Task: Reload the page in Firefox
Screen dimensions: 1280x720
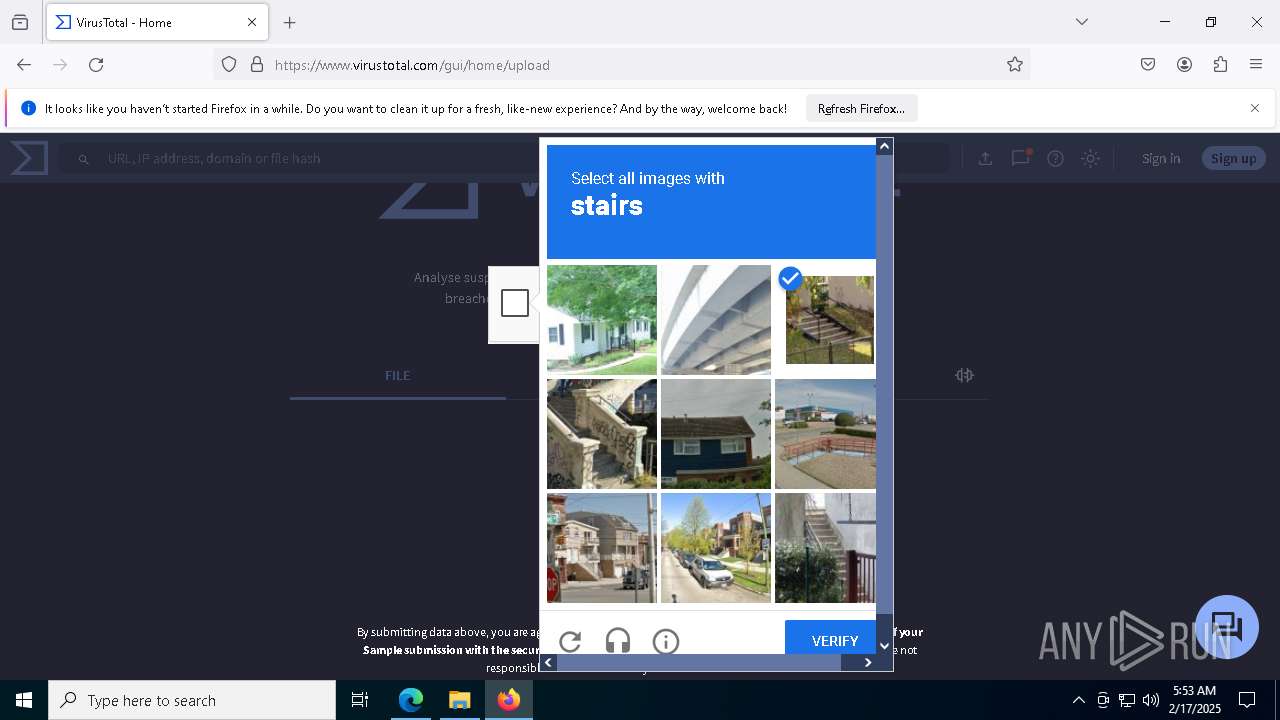Action: click(96, 65)
